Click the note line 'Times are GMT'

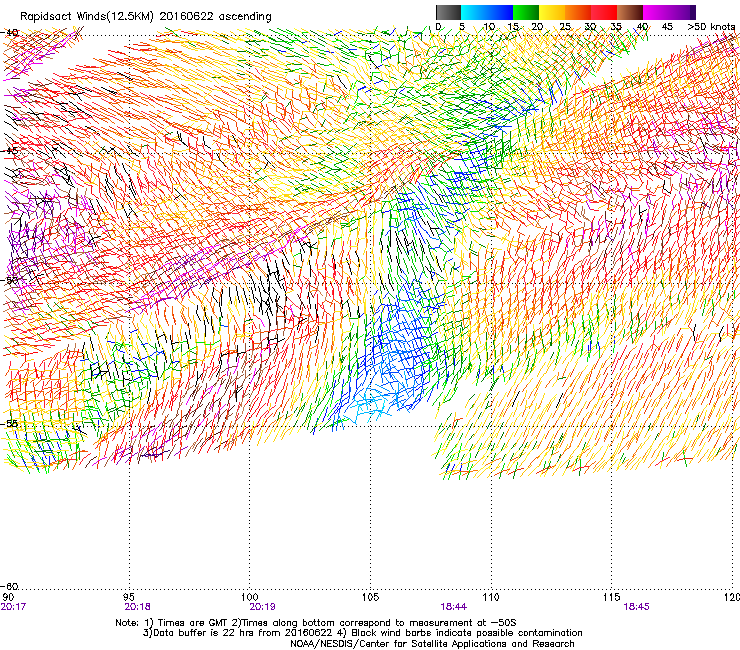point(193,623)
